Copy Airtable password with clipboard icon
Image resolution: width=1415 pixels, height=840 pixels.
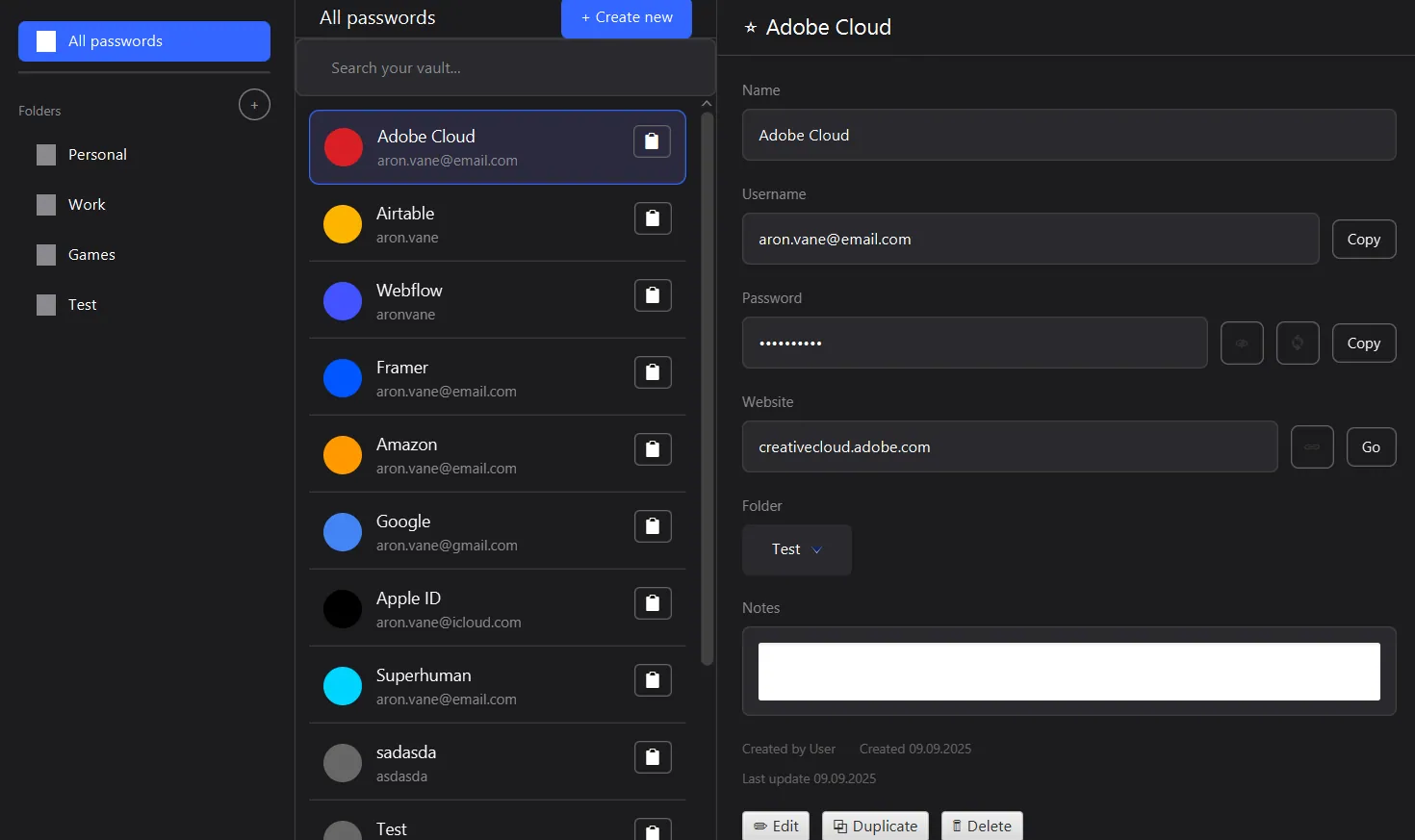653,218
